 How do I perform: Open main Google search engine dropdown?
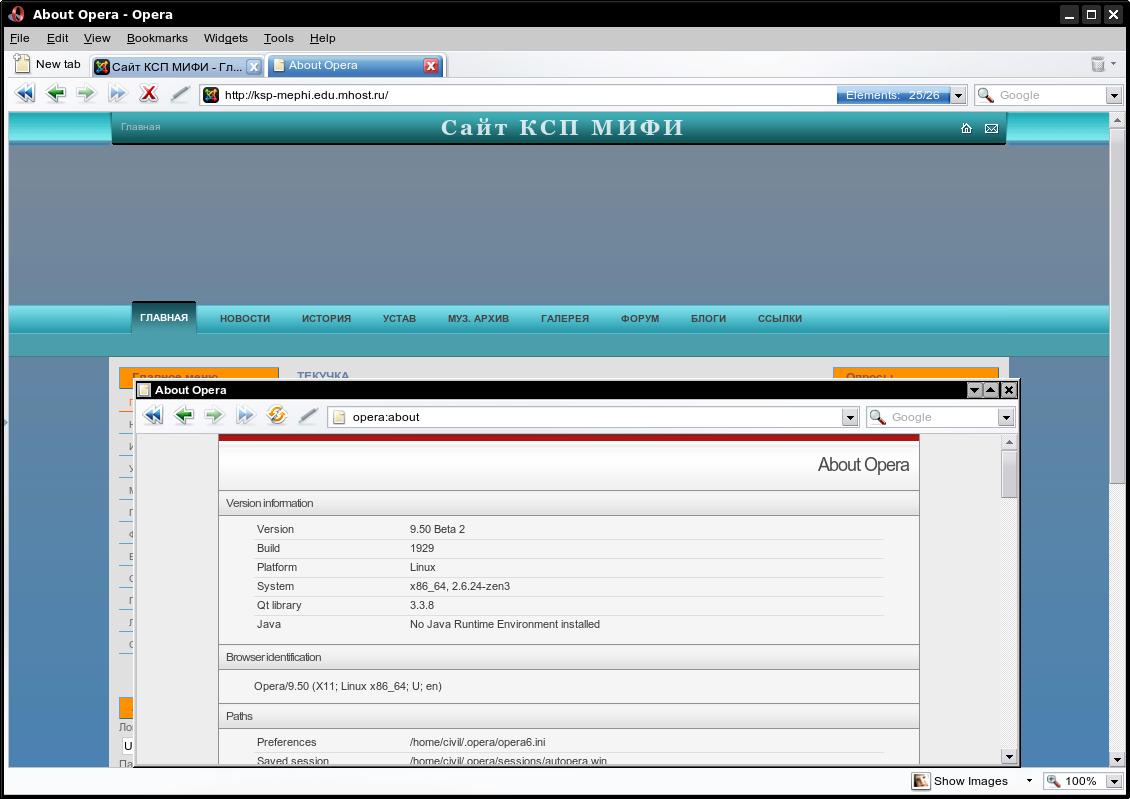pyautogui.click(x=1113, y=95)
